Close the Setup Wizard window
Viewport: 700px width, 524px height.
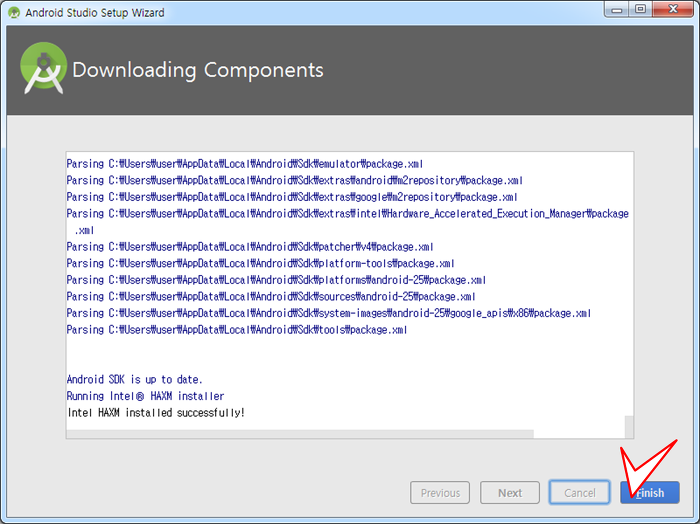tap(673, 9)
